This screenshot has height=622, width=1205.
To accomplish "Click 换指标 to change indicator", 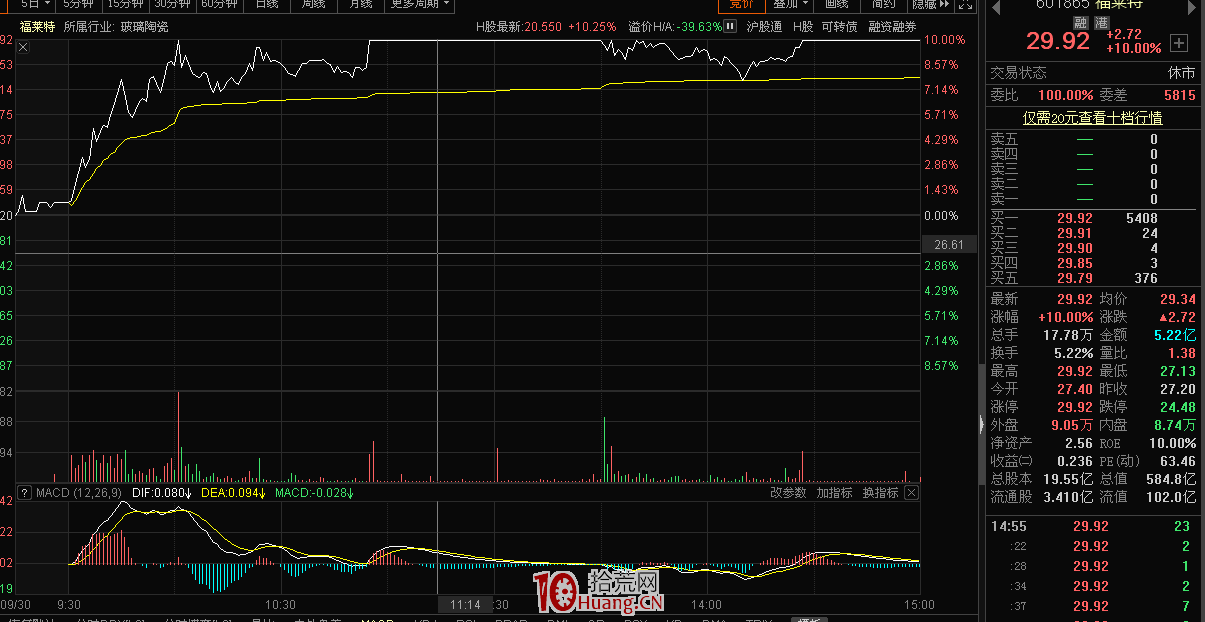I will [x=880, y=493].
